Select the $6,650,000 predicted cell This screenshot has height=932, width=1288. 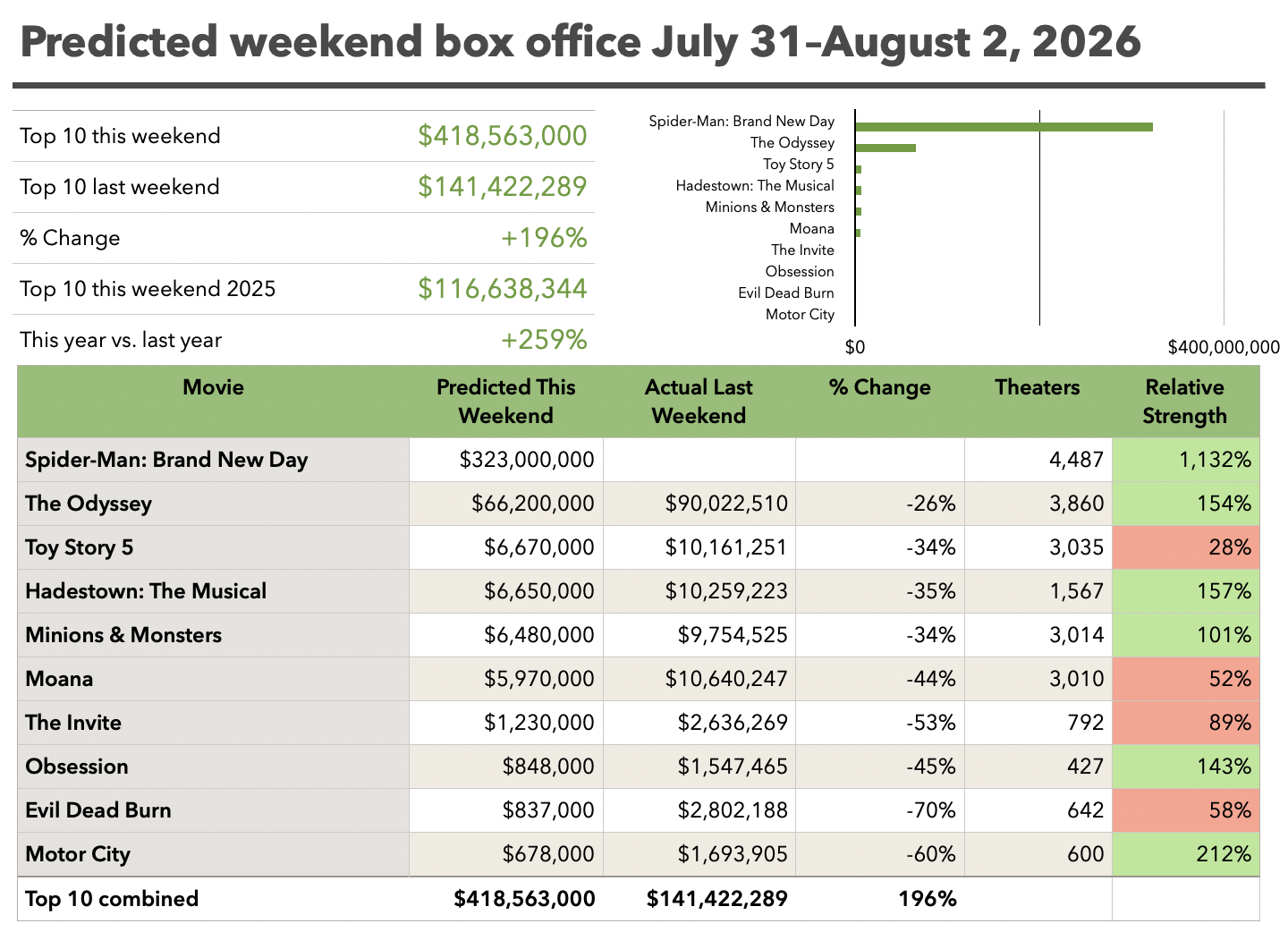click(x=506, y=591)
